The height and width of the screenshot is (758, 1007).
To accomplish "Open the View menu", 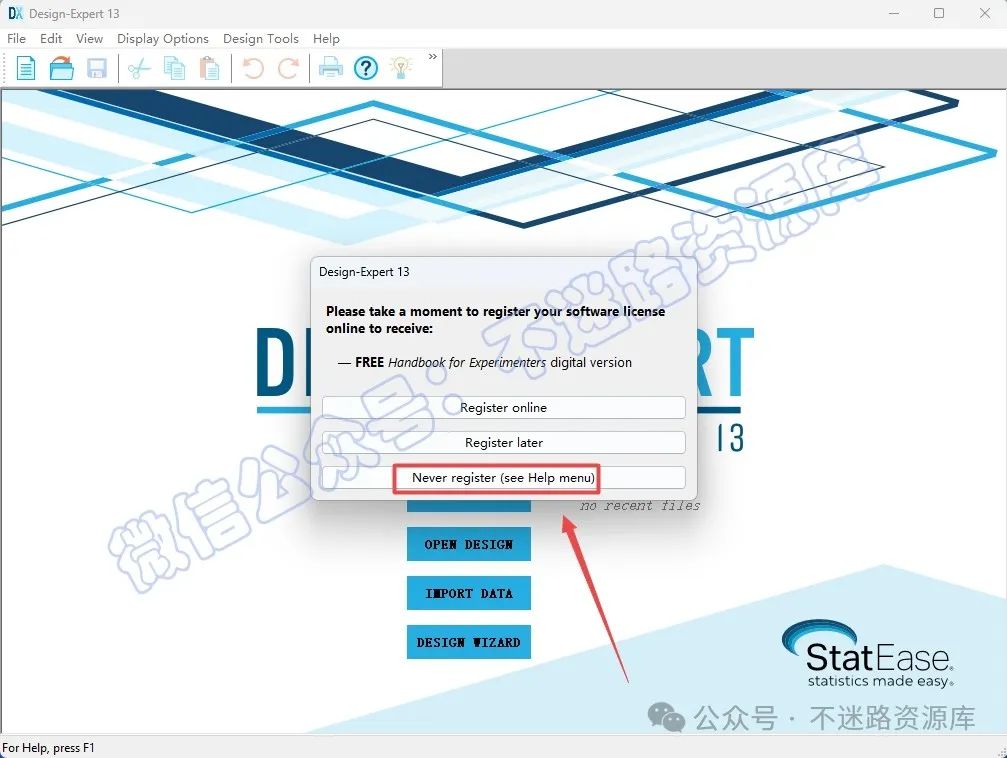I will (x=89, y=39).
